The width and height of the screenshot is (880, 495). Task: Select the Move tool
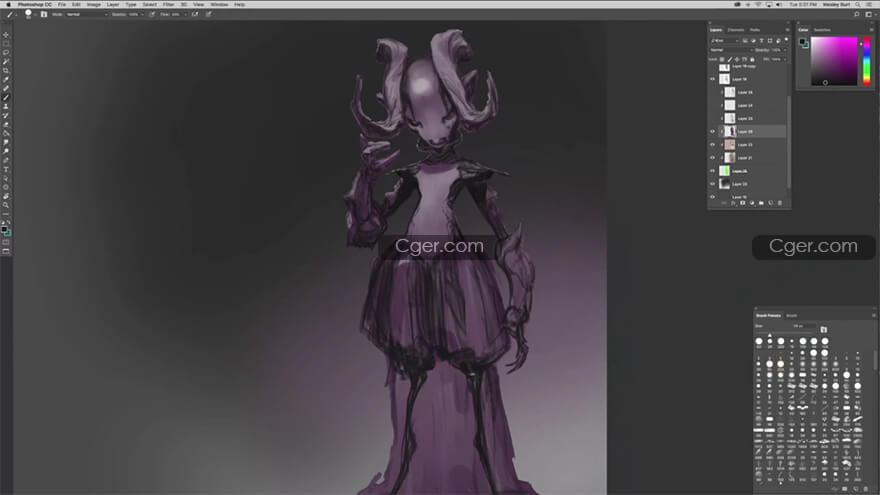6,34
